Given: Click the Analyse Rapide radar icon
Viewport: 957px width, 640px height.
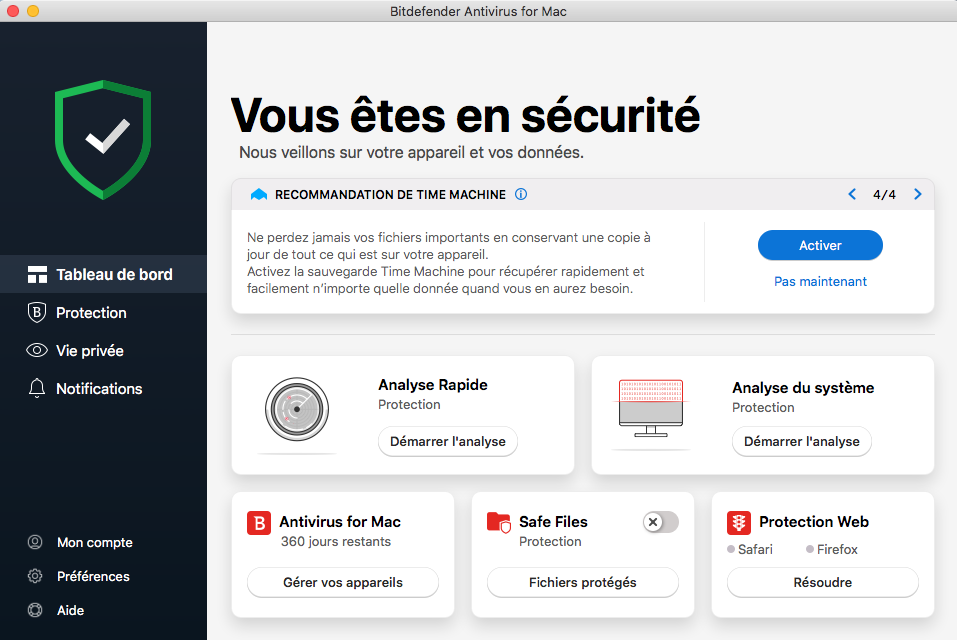Looking at the screenshot, I should pyautogui.click(x=297, y=409).
